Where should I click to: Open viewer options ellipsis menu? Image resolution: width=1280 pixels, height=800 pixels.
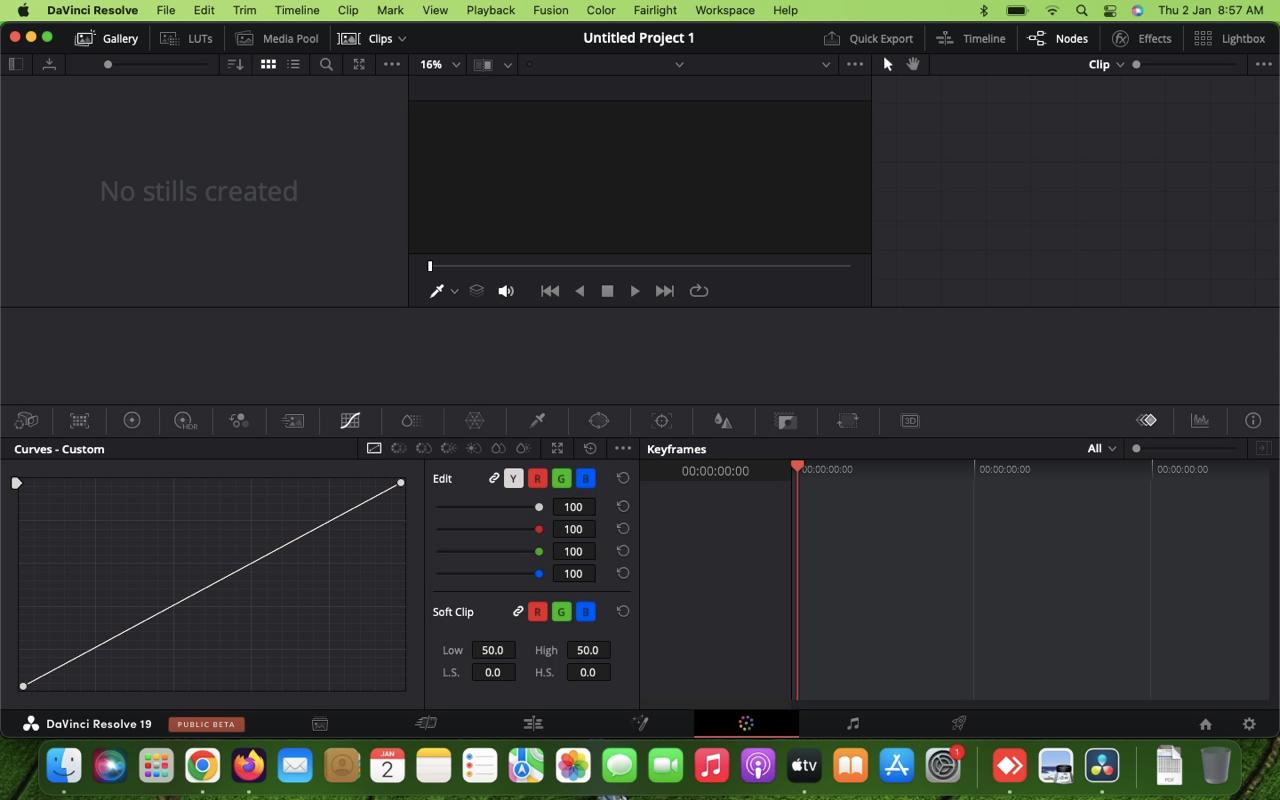(x=855, y=64)
